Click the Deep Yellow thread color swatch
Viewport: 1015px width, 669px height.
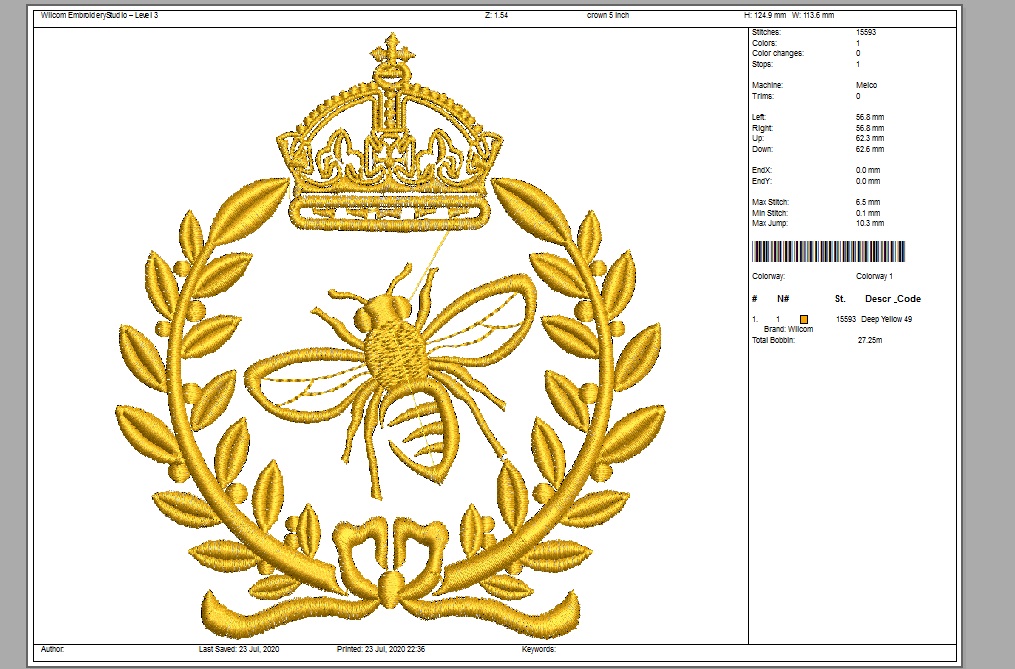click(x=803, y=319)
